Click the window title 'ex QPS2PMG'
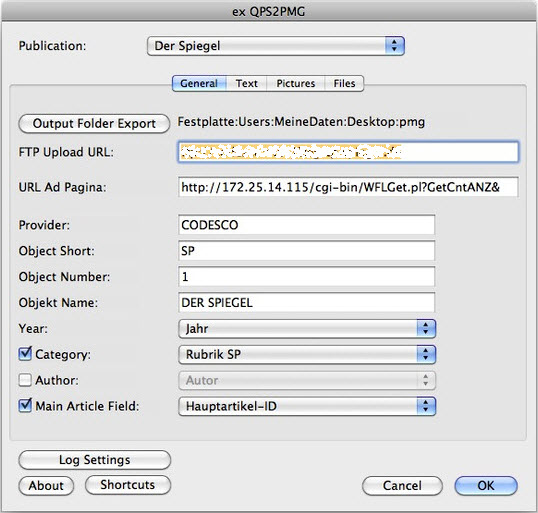Image resolution: width=538 pixels, height=513 pixels. click(x=269, y=12)
